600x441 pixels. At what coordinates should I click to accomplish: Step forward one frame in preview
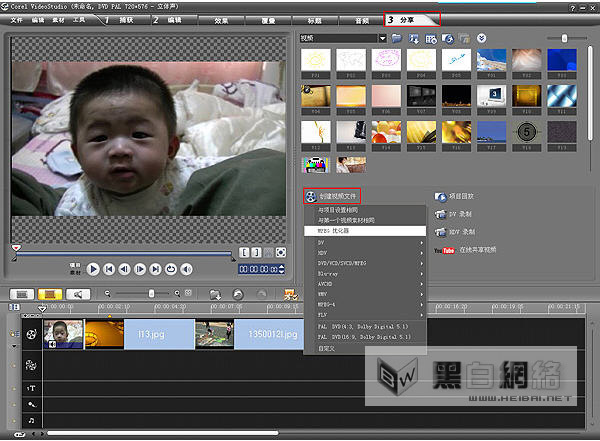pos(140,269)
